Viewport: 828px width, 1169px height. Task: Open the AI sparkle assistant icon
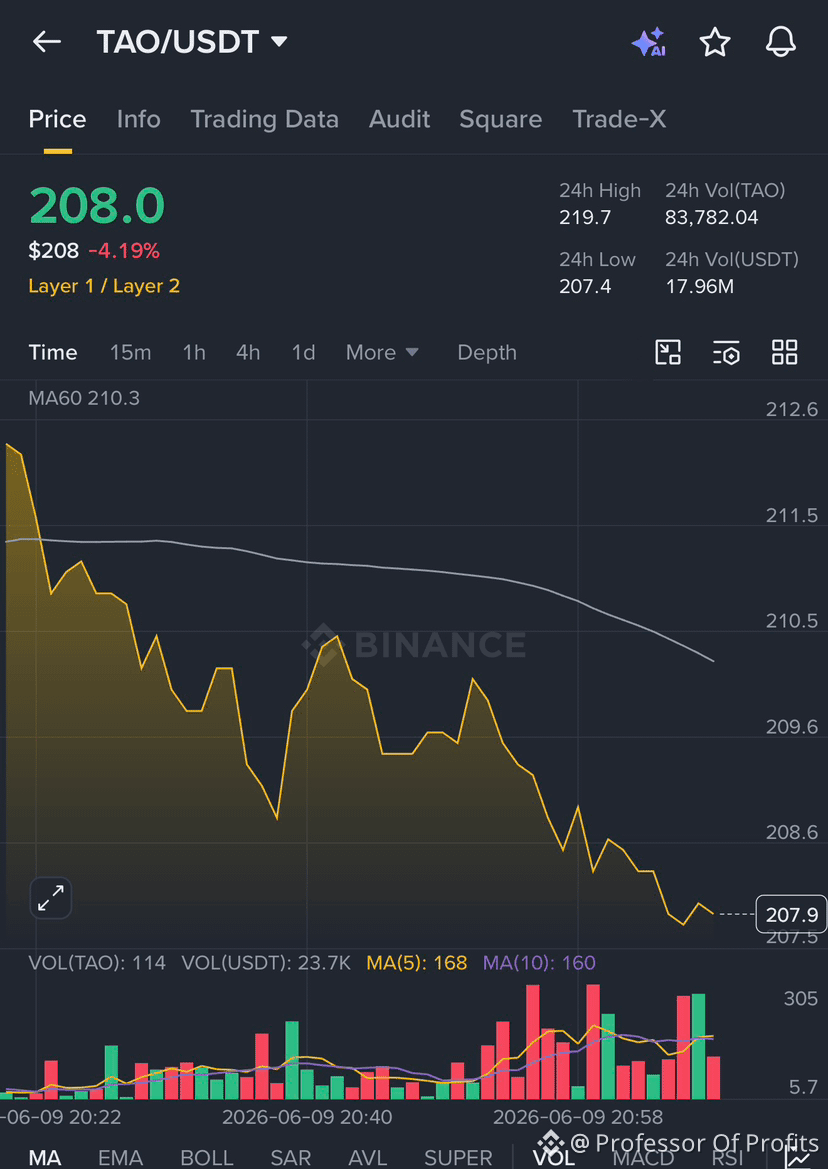pos(648,42)
